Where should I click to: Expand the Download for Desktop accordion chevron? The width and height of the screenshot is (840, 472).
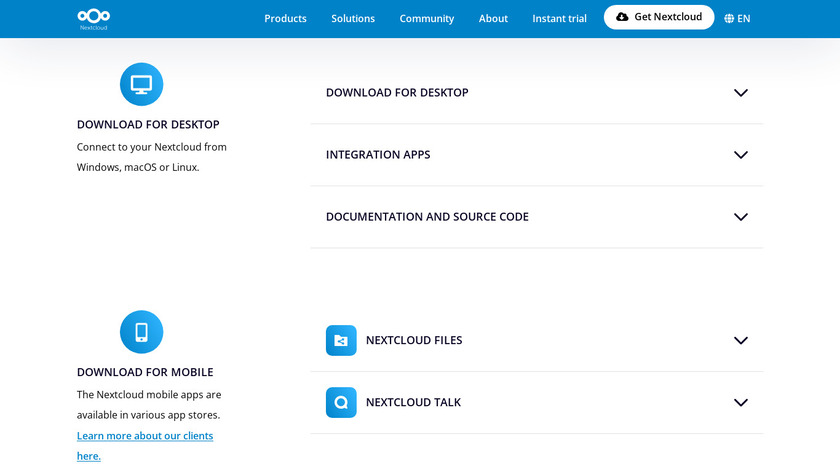tap(741, 93)
